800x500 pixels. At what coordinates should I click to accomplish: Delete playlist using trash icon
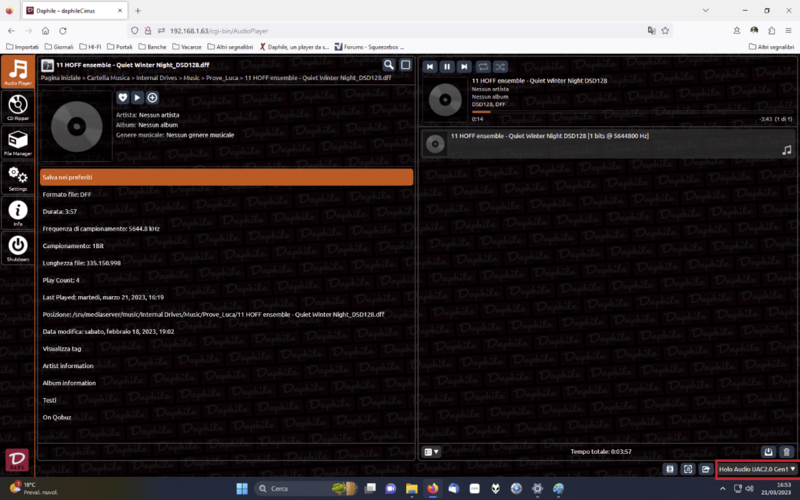pos(786,452)
